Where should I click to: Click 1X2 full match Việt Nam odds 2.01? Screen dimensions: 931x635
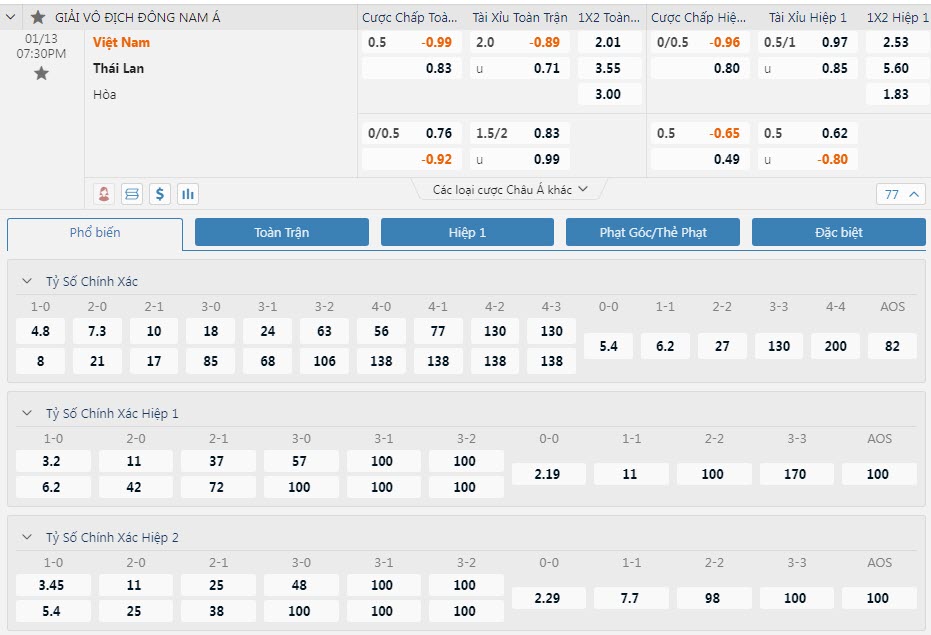[607, 43]
